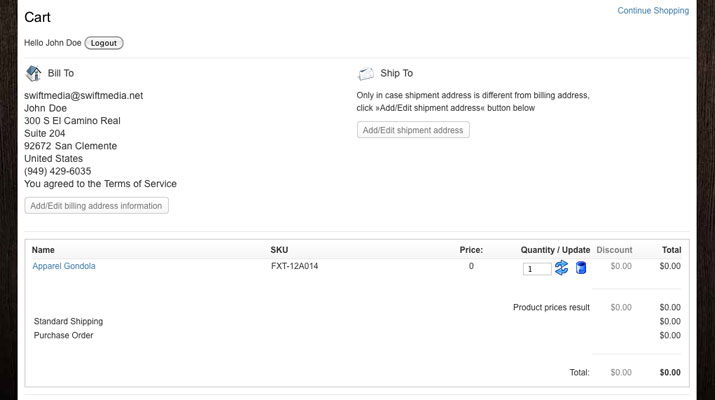Click Add/Edit billing address information button
The height and width of the screenshot is (400, 715).
coord(96,206)
